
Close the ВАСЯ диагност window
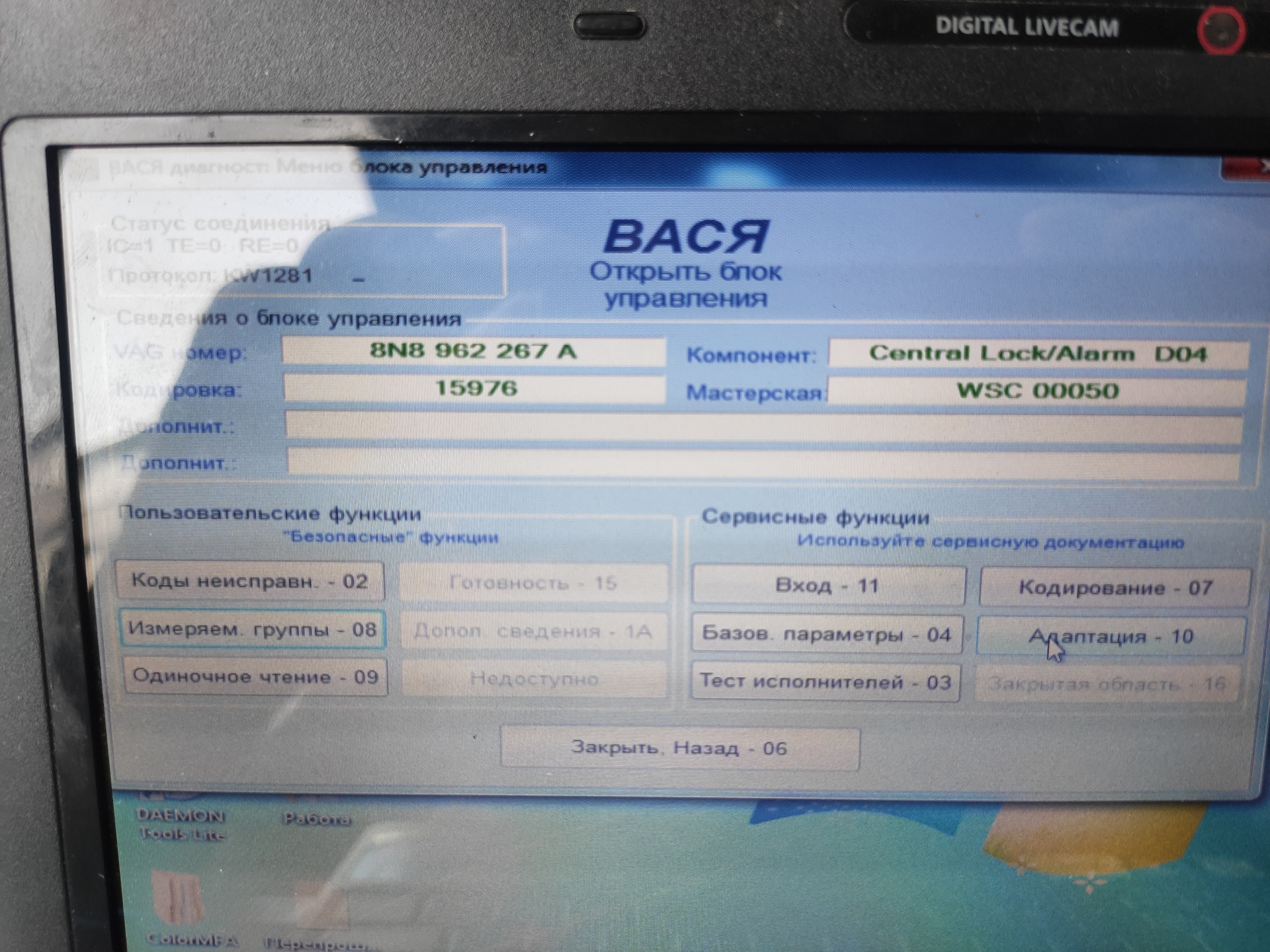tap(1248, 167)
